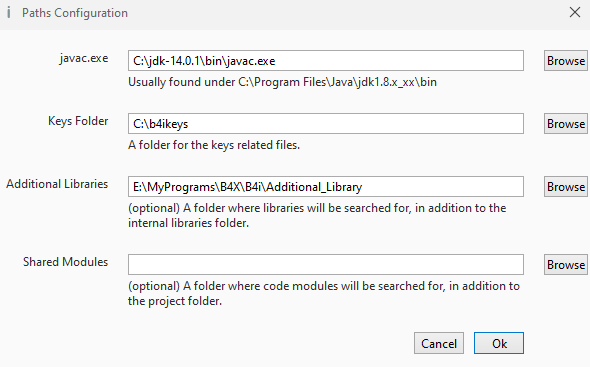The height and width of the screenshot is (367, 590).
Task: Click the B4i info icon in title bar
Action: tap(9, 13)
